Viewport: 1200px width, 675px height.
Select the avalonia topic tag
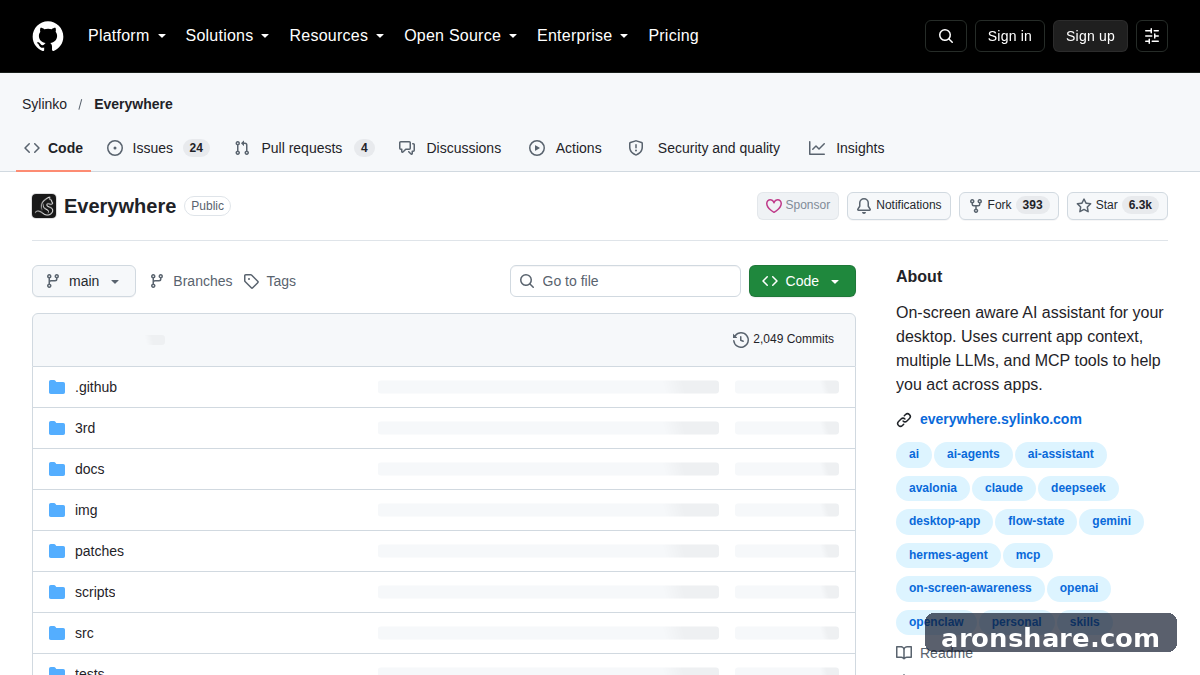(x=933, y=488)
